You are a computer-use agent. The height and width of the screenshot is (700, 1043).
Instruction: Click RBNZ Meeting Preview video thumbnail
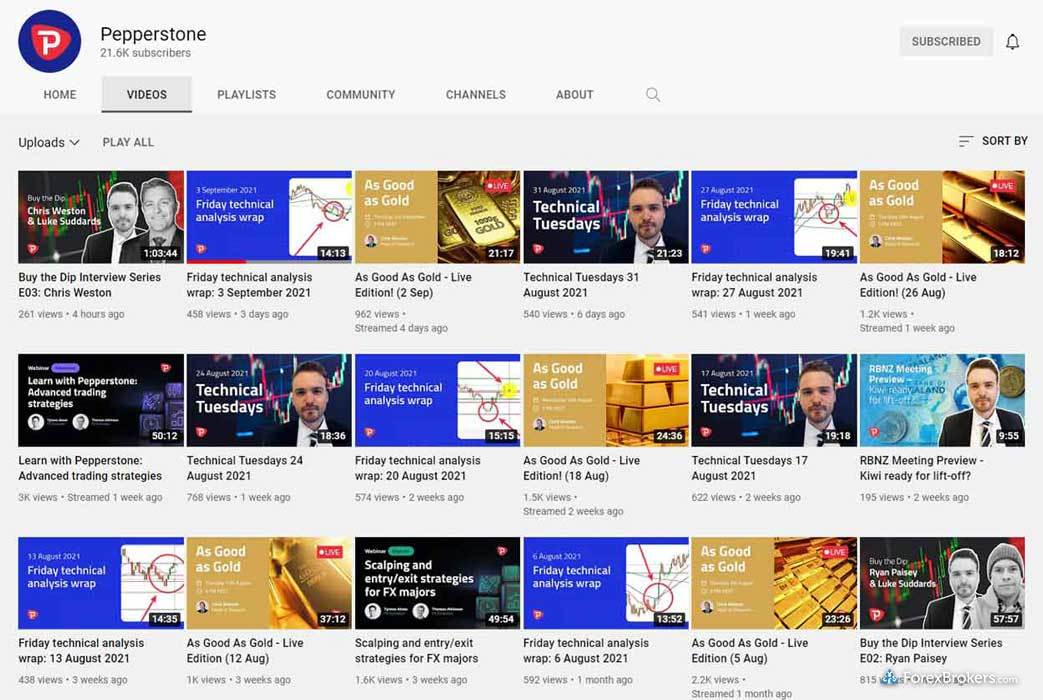click(x=941, y=400)
